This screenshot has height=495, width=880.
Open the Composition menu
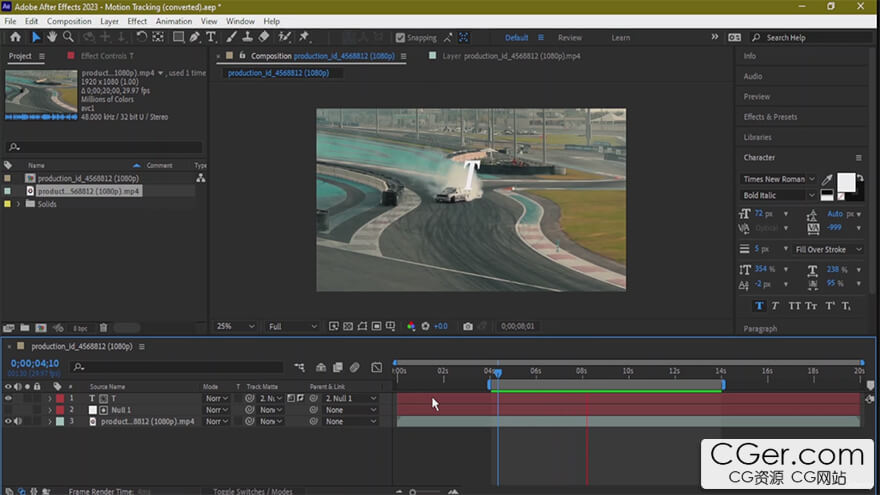69,21
